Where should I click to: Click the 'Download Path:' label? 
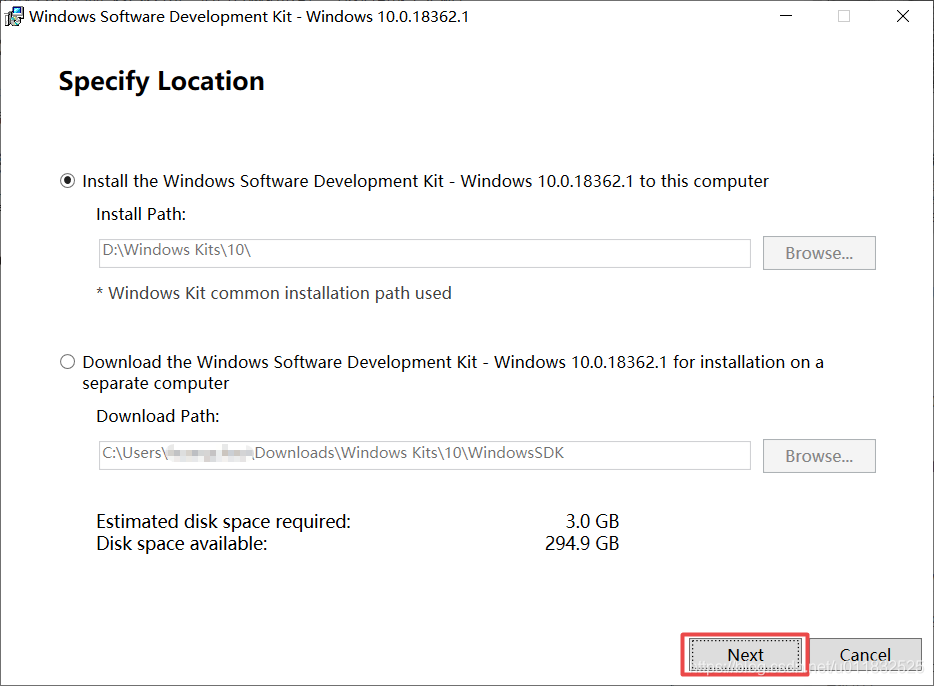(x=158, y=416)
